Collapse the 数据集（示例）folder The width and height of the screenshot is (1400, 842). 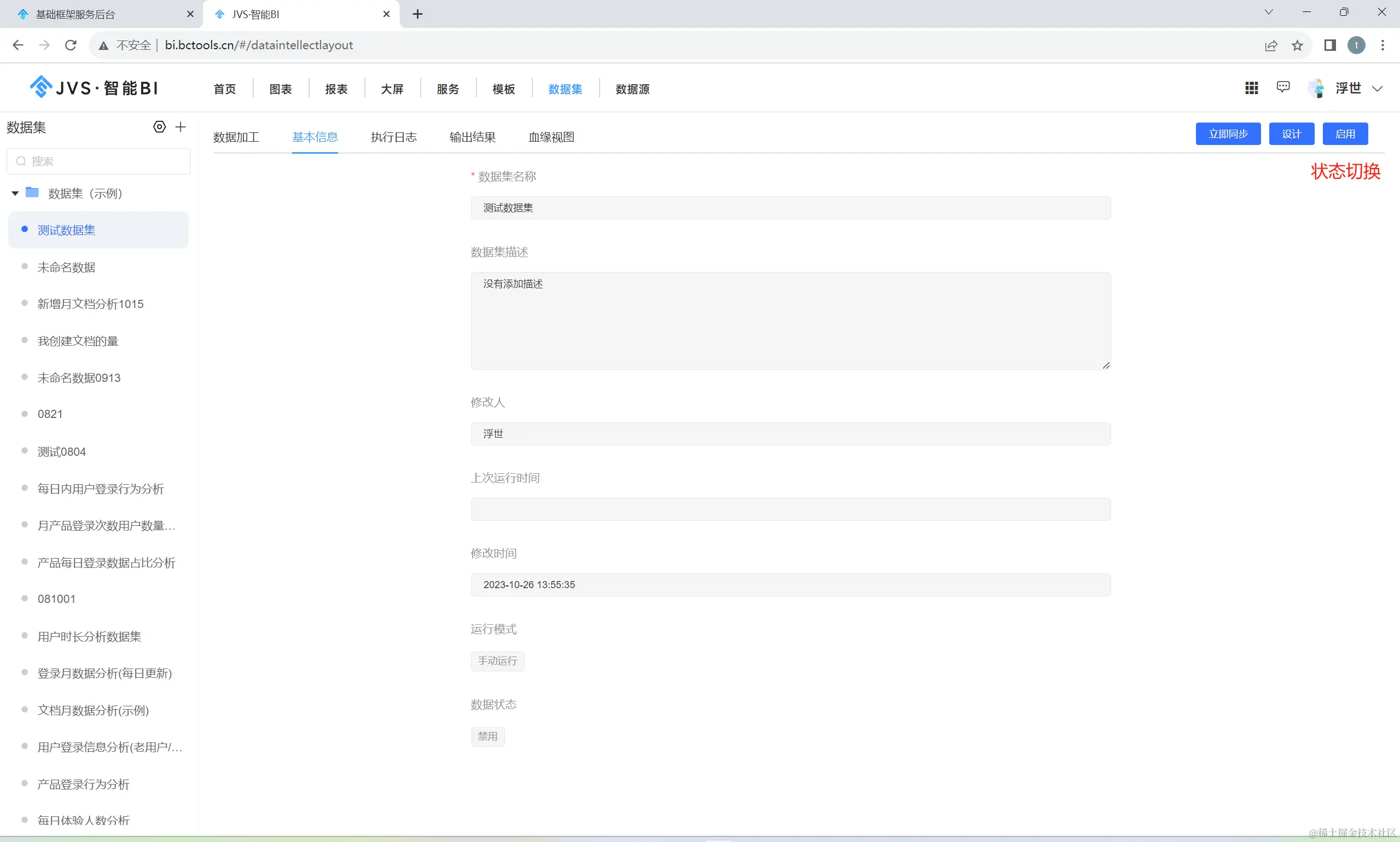coord(15,194)
